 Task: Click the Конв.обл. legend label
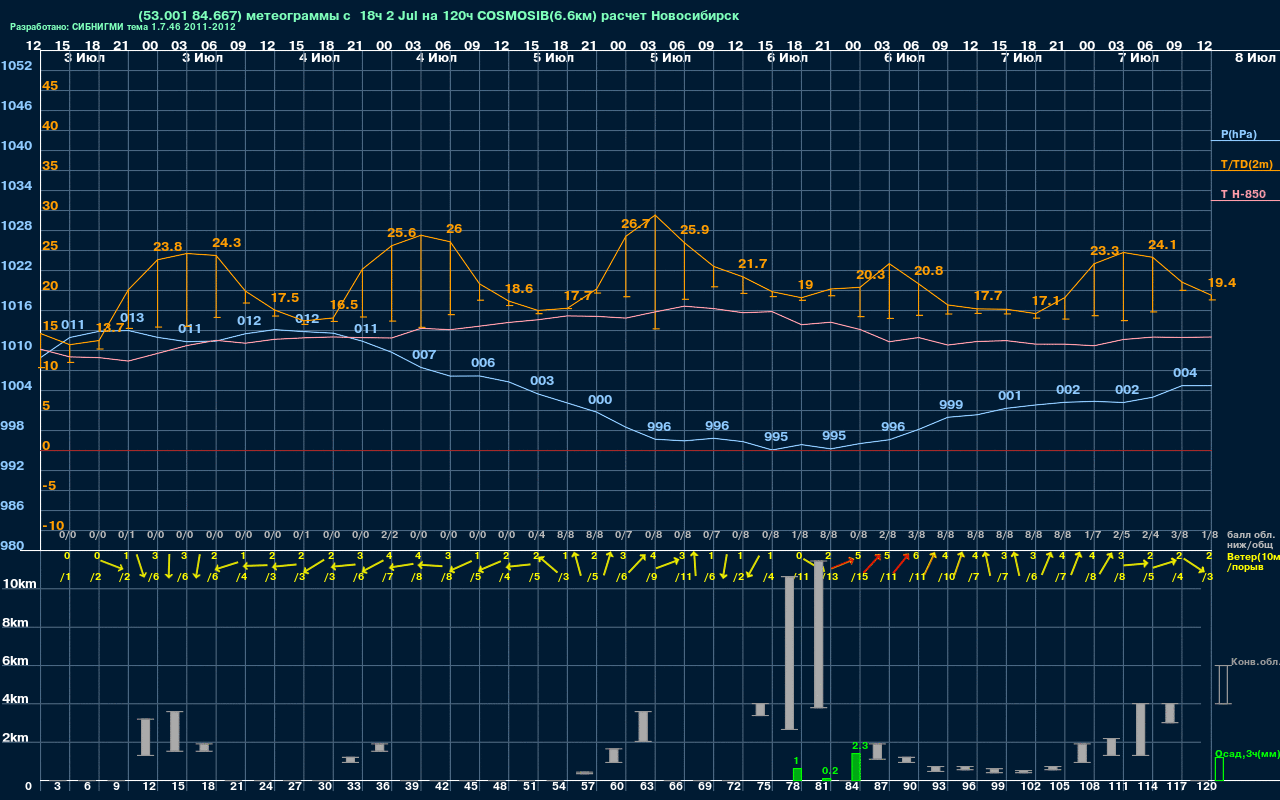(x=1255, y=662)
